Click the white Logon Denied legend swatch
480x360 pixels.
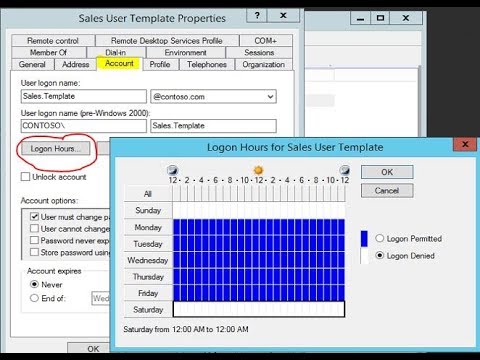point(364,256)
